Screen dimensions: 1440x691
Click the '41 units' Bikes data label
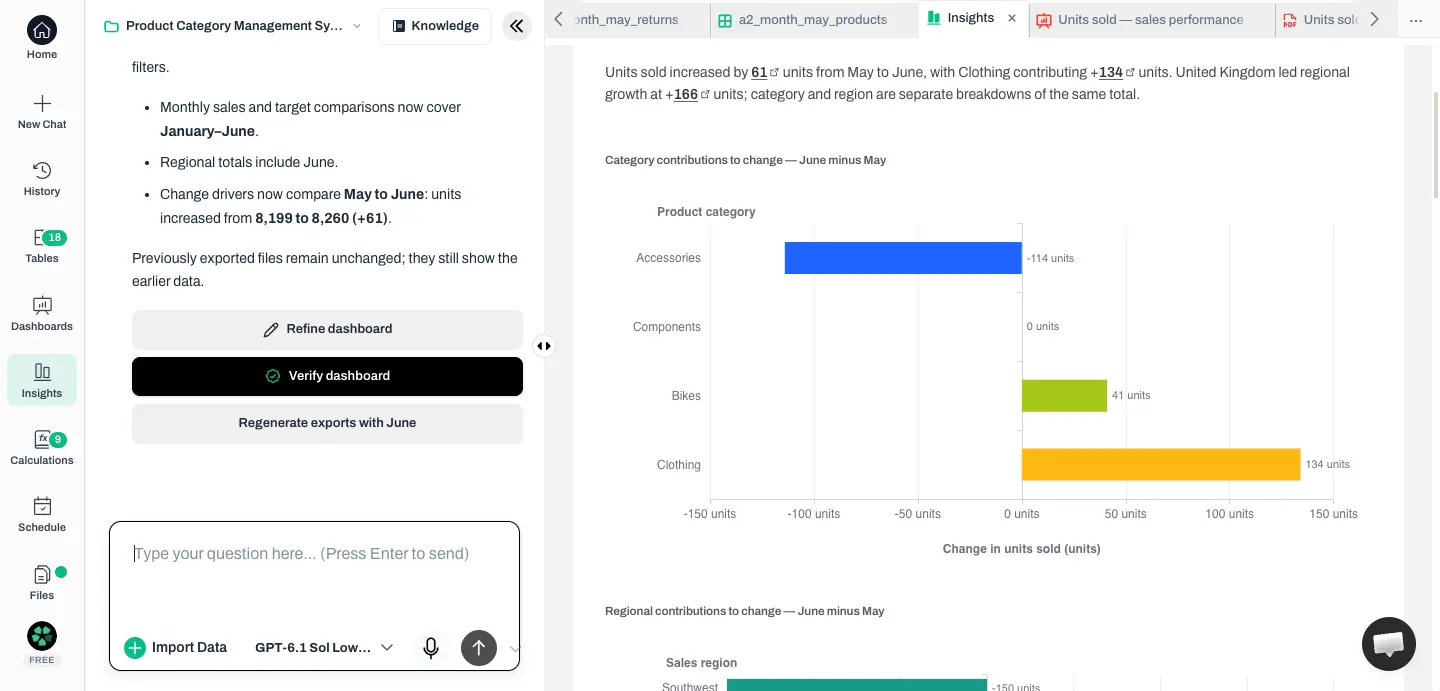(x=1131, y=396)
